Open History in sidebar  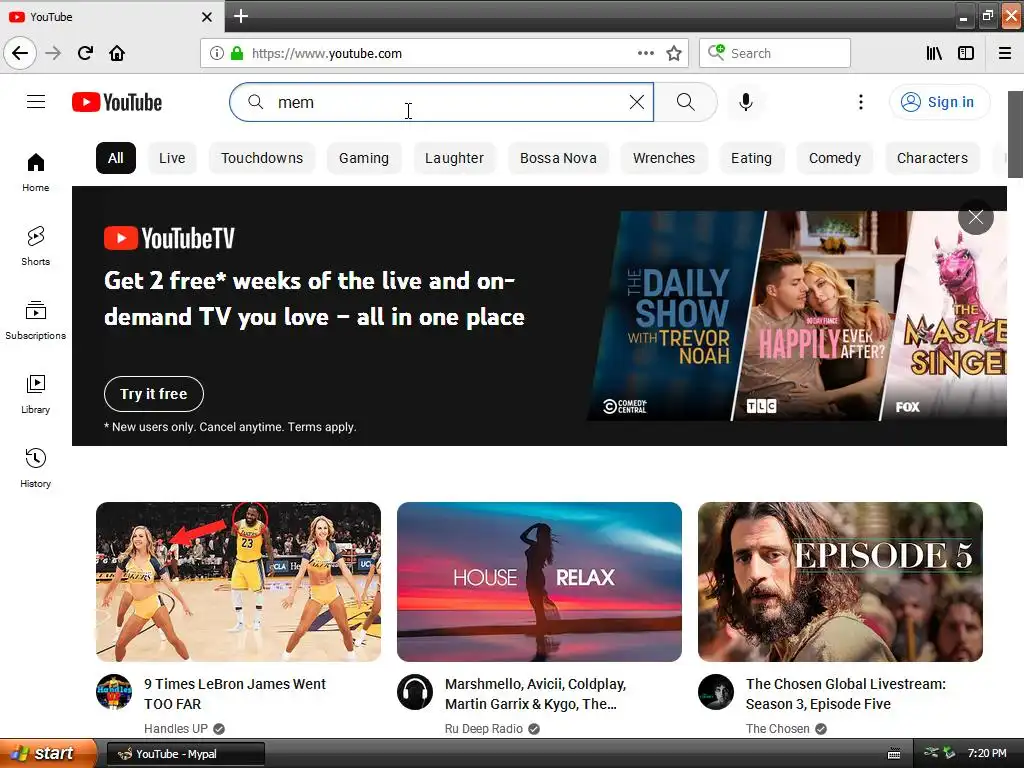pyautogui.click(x=36, y=468)
